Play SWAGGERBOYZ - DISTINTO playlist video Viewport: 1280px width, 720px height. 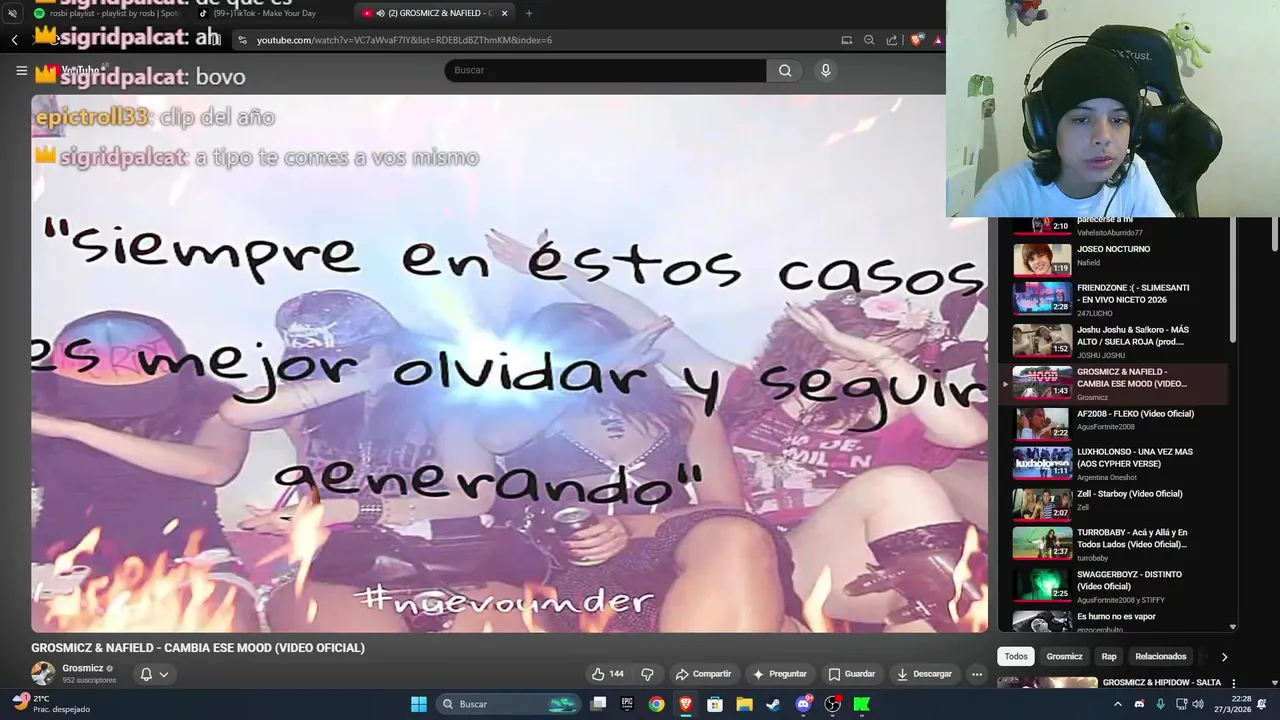1113,585
